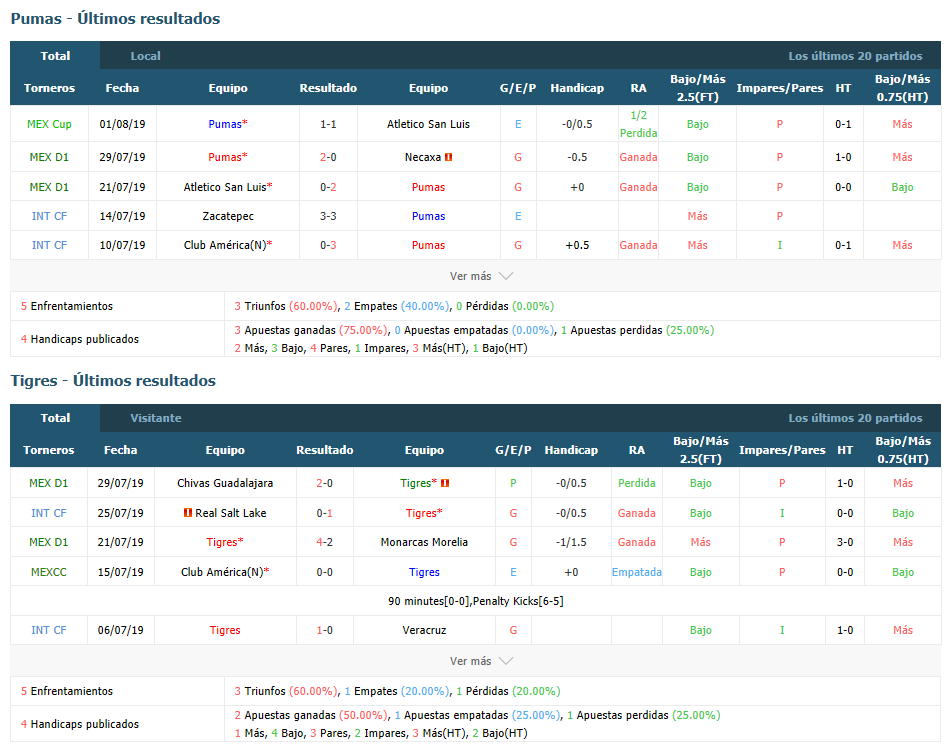Open the MEXCC tournament link
951x748 pixels.
[x=49, y=572]
